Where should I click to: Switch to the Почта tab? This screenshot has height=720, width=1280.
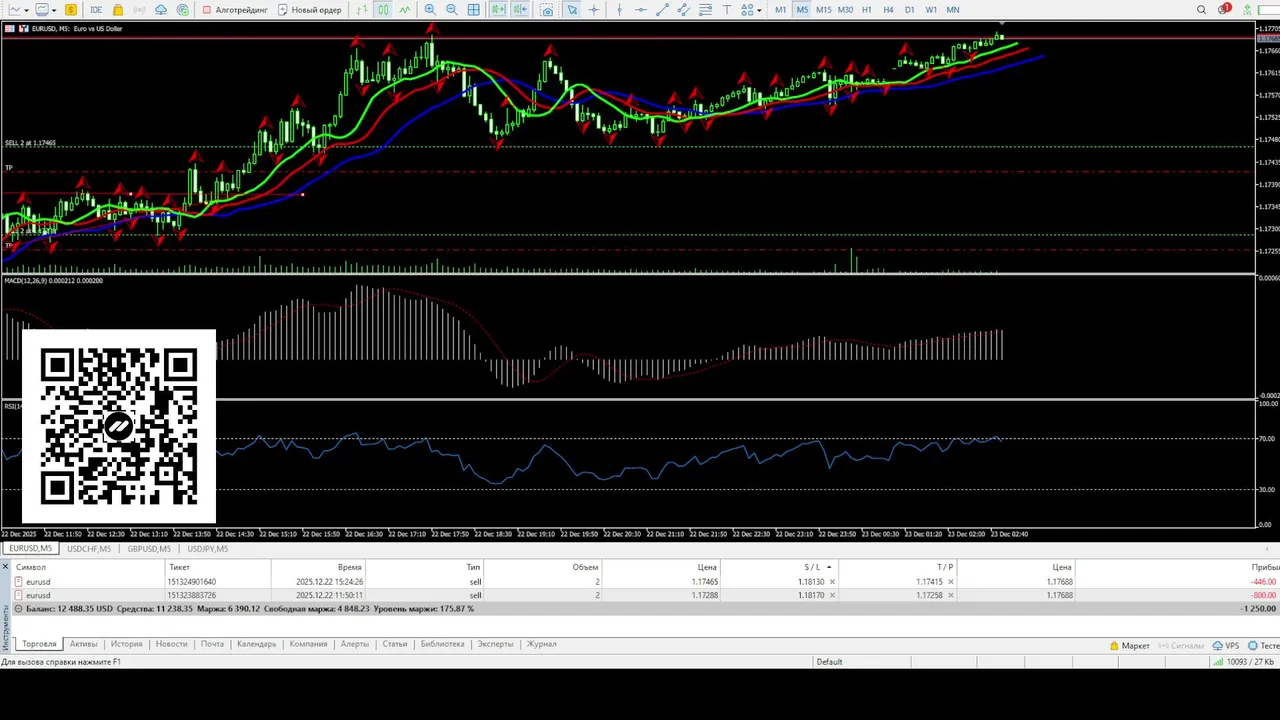tap(212, 644)
